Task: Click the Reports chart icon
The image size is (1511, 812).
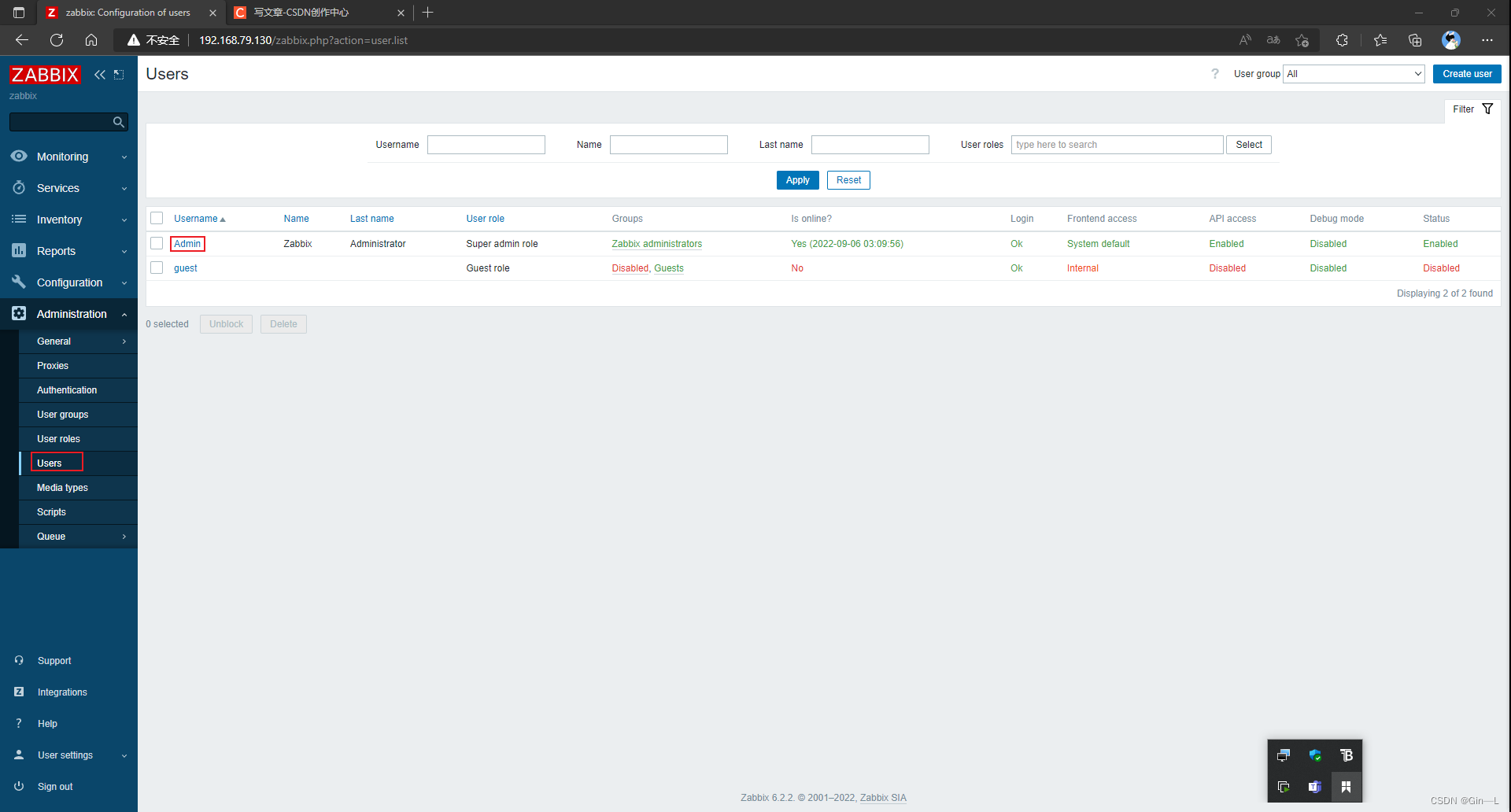Action: click(x=19, y=250)
